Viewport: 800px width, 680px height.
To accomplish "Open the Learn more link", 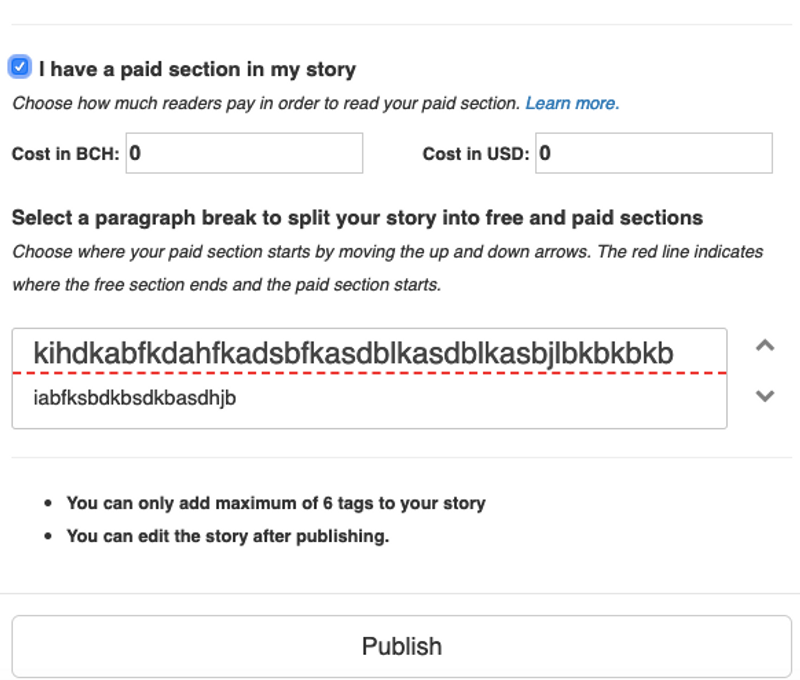I will pos(572,104).
